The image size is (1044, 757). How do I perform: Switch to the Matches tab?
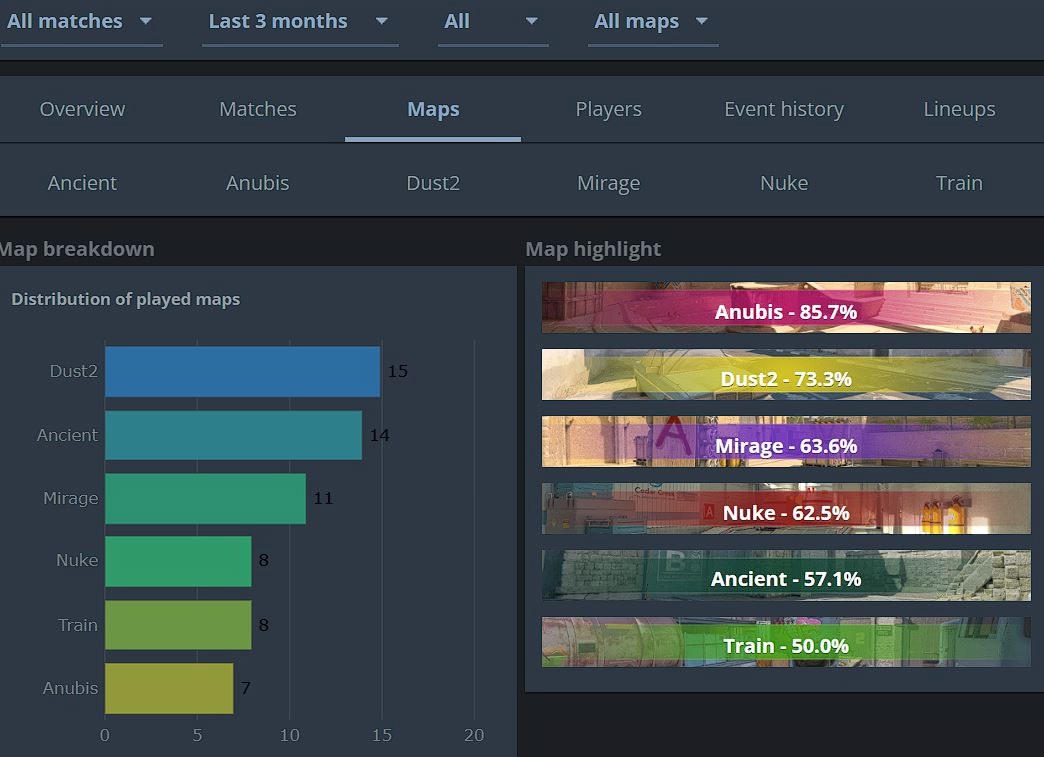click(258, 109)
